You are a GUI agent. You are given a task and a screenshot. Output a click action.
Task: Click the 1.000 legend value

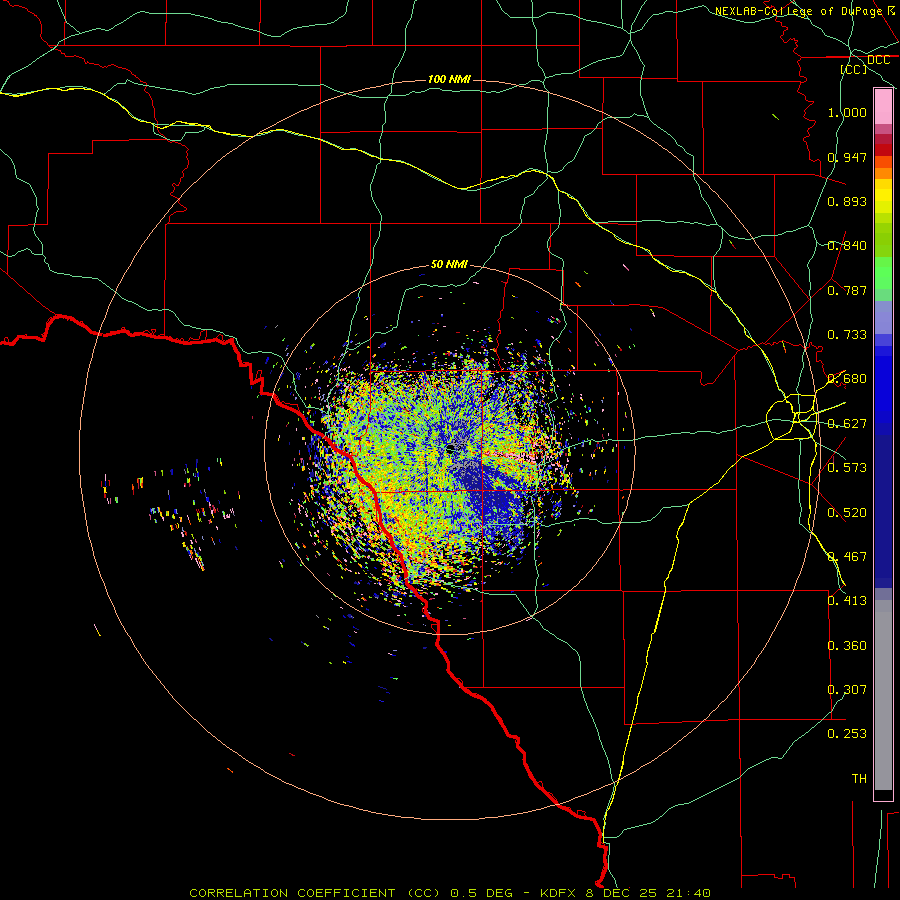(x=847, y=112)
